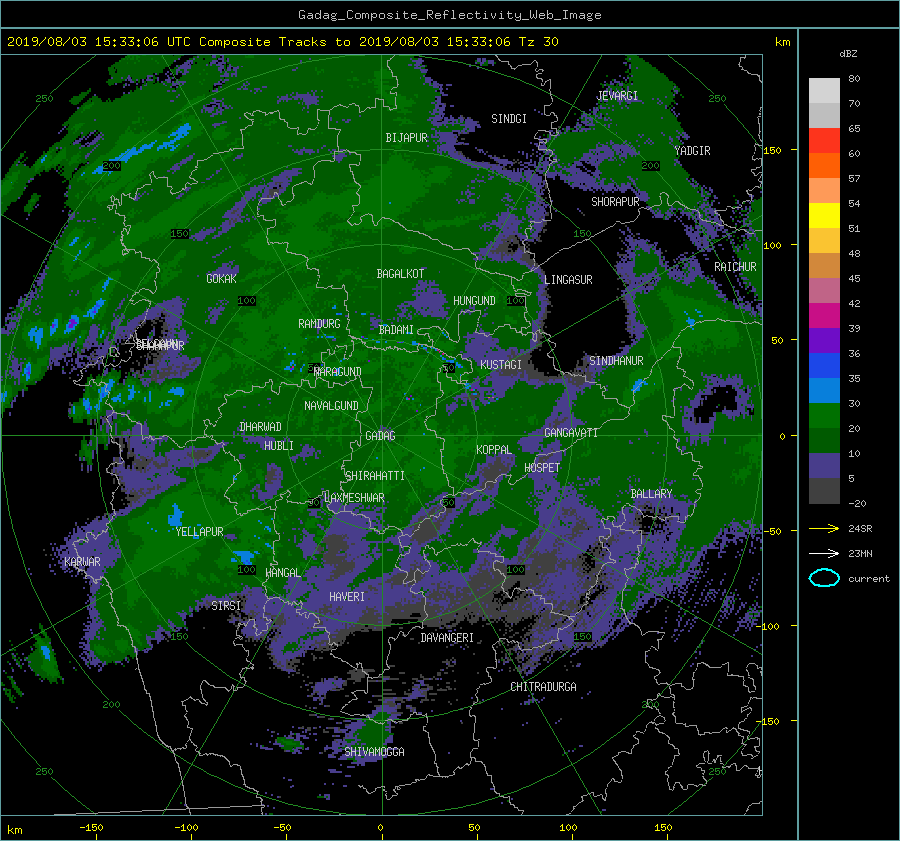
Task: Click the GADAG radar center label
Action: [380, 436]
